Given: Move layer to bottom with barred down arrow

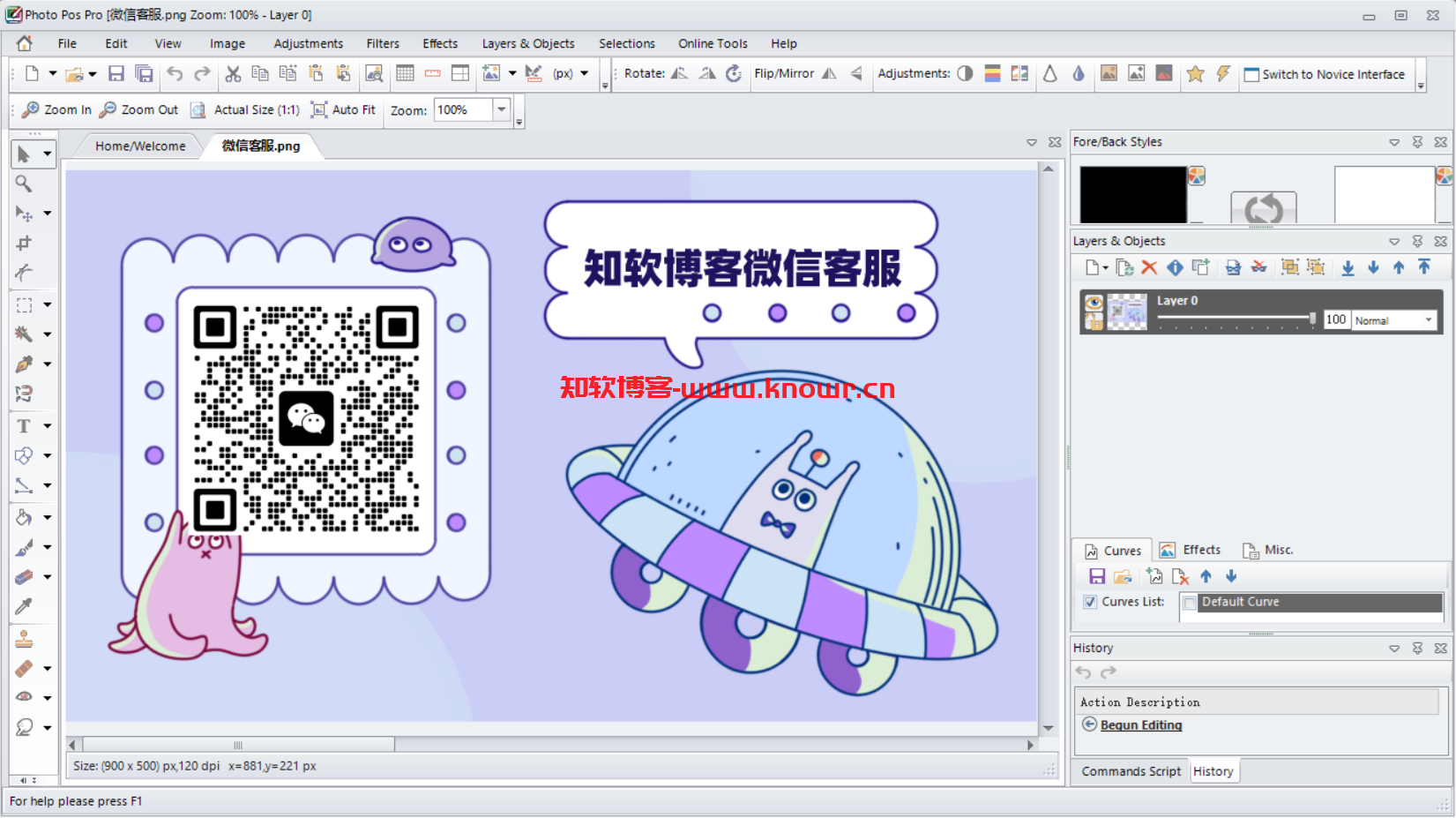Looking at the screenshot, I should point(1348,268).
